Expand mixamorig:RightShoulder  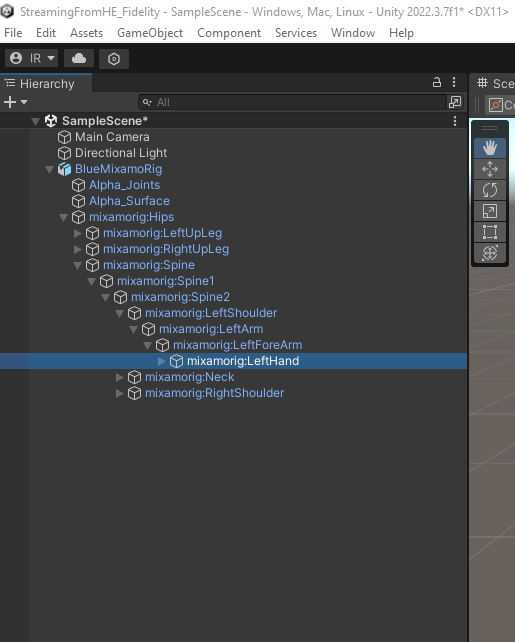pos(120,393)
